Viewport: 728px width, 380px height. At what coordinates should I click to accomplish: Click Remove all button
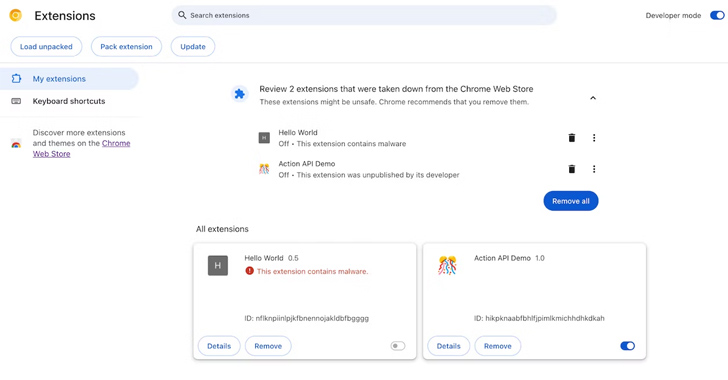[571, 201]
